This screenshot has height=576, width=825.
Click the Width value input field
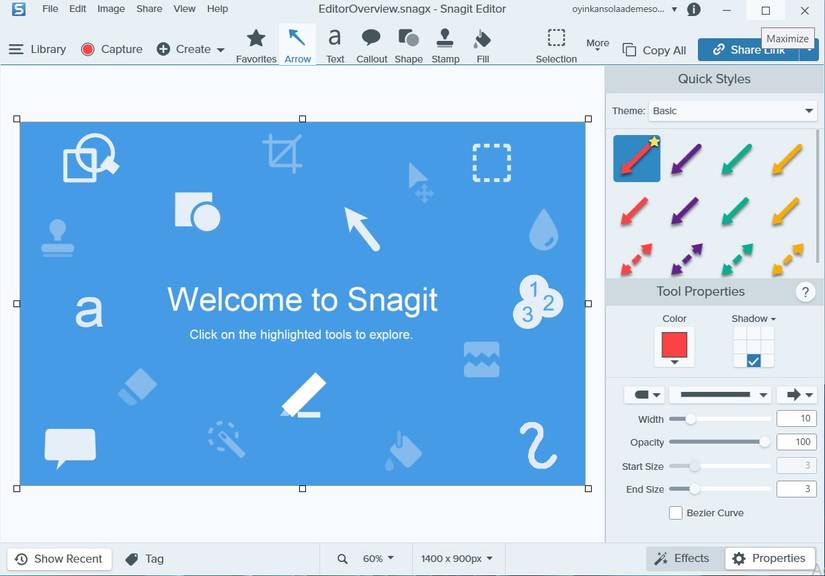796,418
